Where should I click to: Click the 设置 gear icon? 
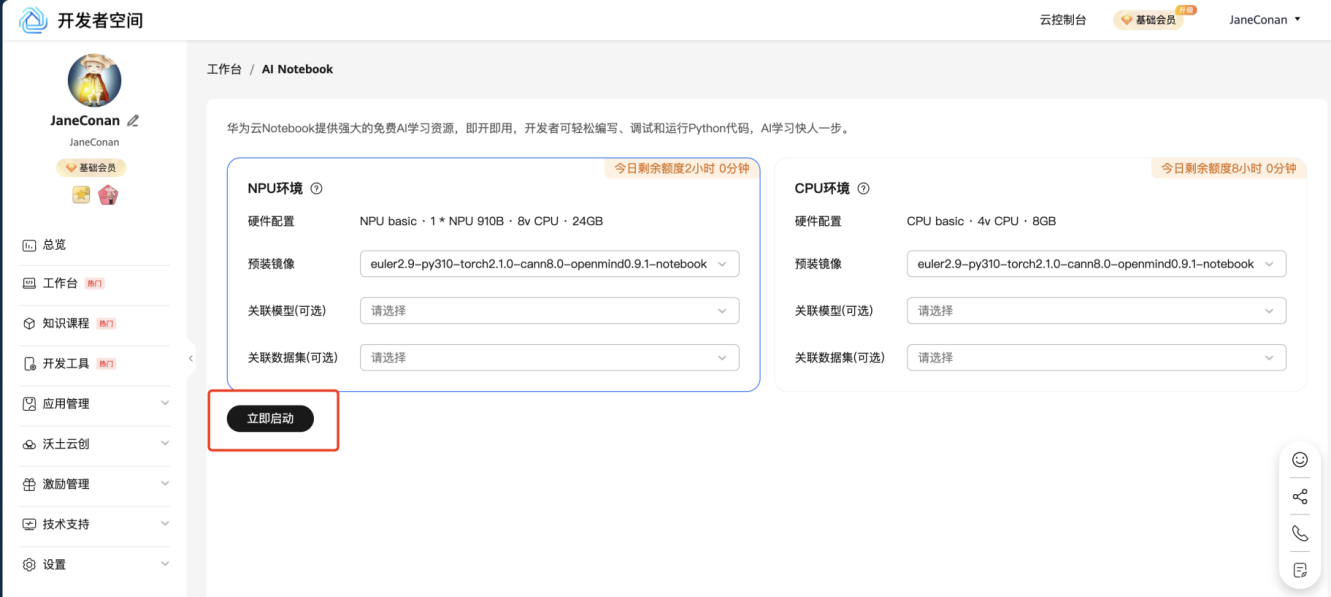[x=29, y=564]
